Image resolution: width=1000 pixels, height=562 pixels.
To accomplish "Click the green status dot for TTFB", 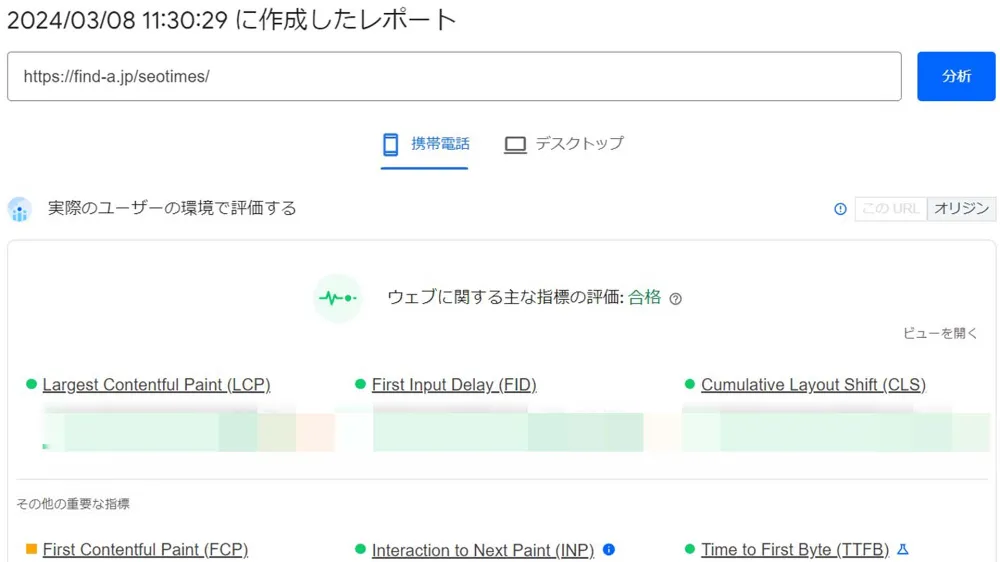I will click(689, 549).
